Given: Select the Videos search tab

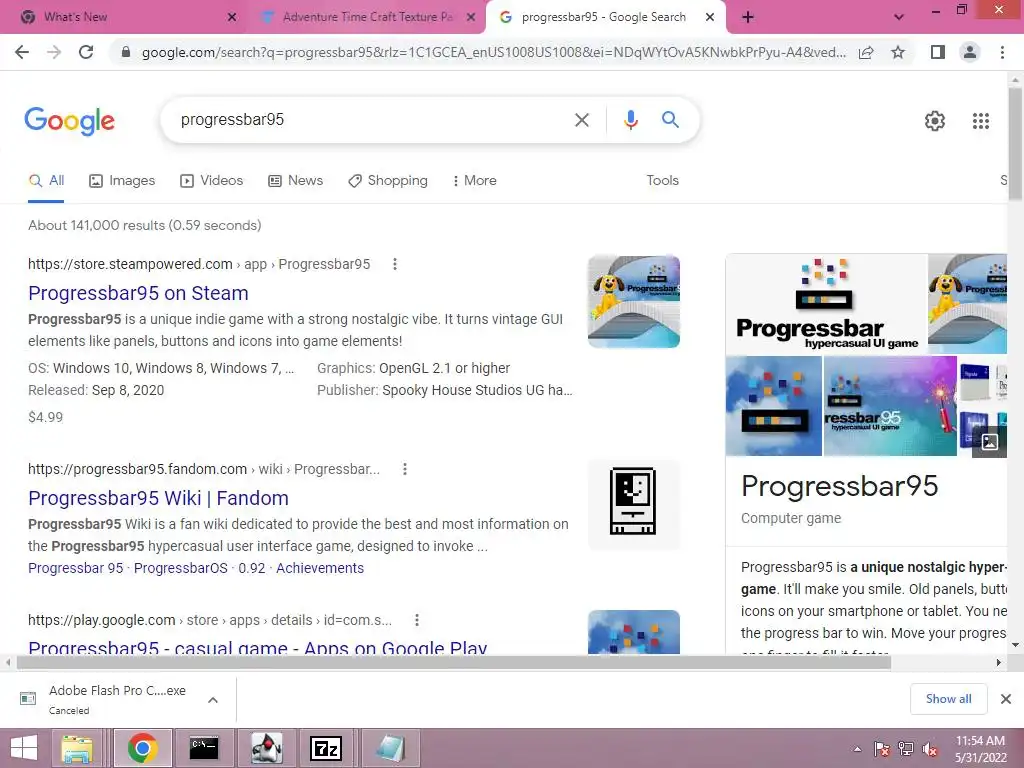Looking at the screenshot, I should click(x=212, y=181).
